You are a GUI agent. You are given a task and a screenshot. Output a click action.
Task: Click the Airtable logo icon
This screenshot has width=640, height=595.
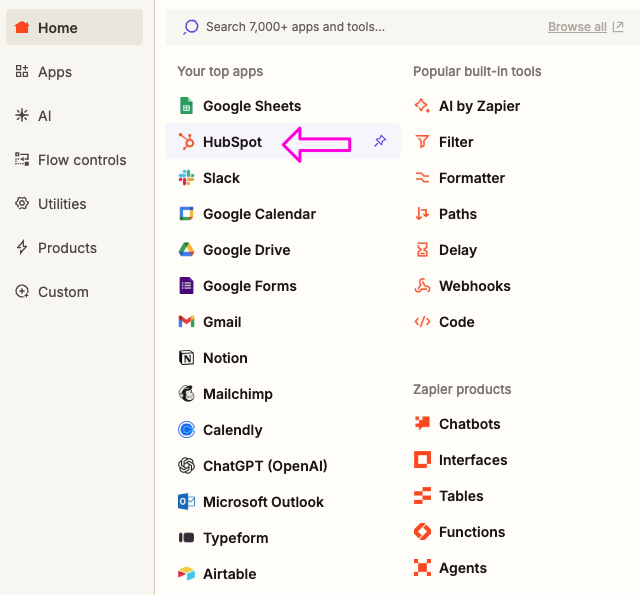pyautogui.click(x=187, y=573)
